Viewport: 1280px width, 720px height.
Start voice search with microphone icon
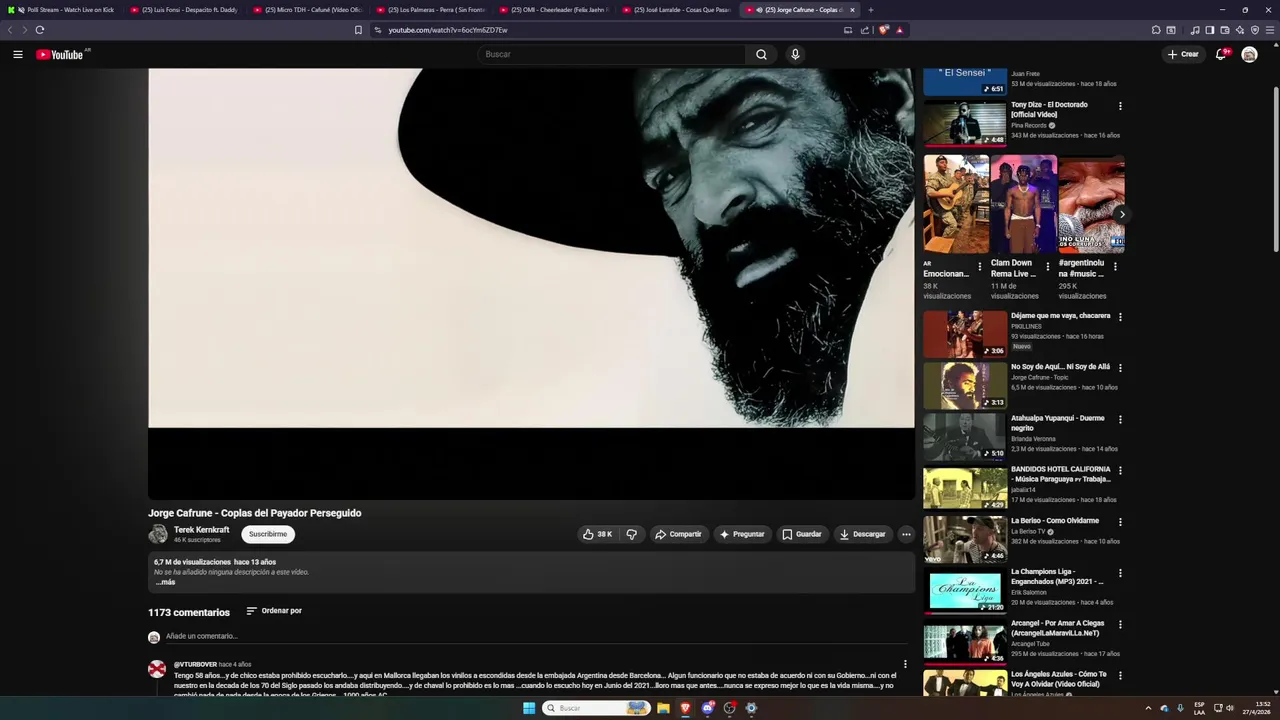click(x=795, y=54)
